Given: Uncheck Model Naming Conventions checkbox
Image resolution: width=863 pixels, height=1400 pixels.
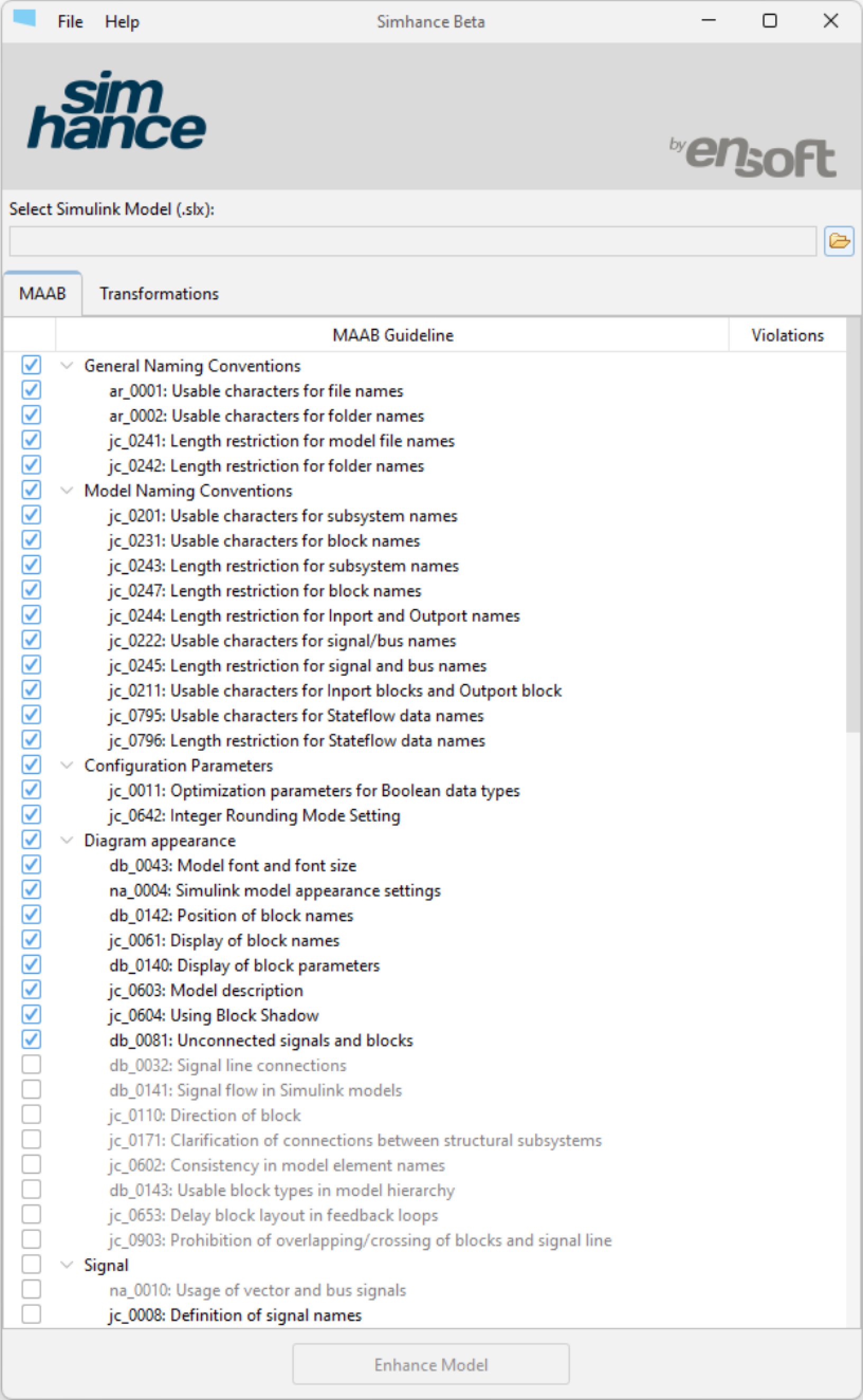Looking at the screenshot, I should (31, 490).
